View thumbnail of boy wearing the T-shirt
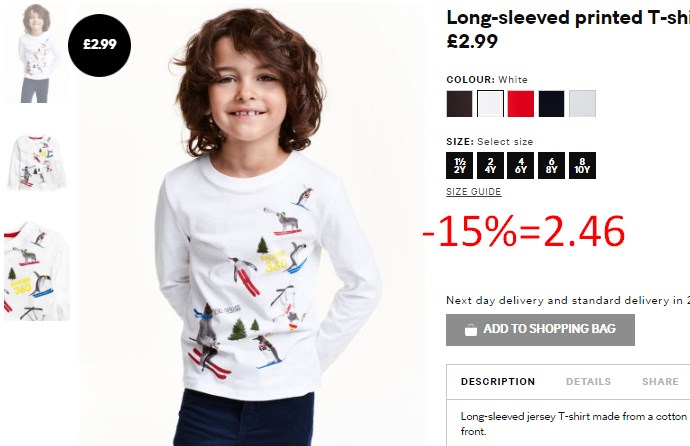The height and width of the screenshot is (446, 690). pyautogui.click(x=37, y=53)
